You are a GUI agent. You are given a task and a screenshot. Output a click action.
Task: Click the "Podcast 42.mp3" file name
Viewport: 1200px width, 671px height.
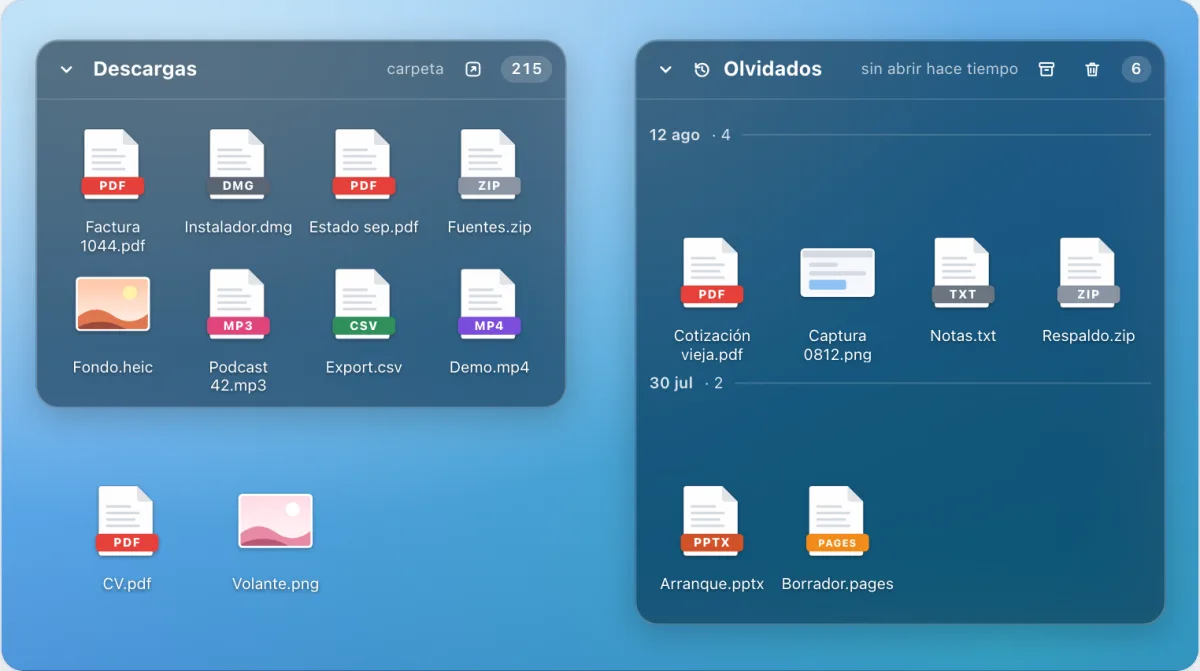[x=238, y=376]
